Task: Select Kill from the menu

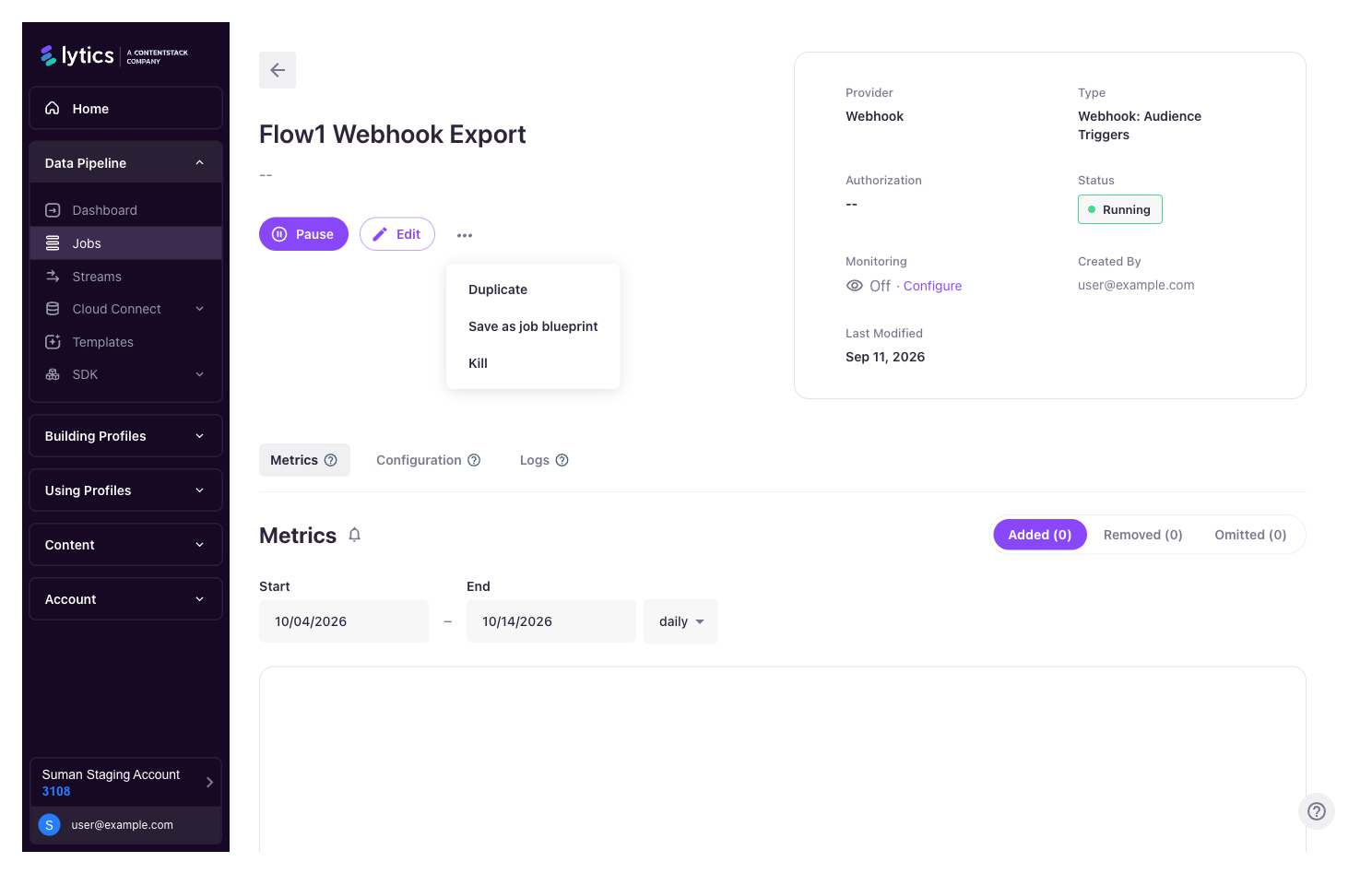Action: 533,363
